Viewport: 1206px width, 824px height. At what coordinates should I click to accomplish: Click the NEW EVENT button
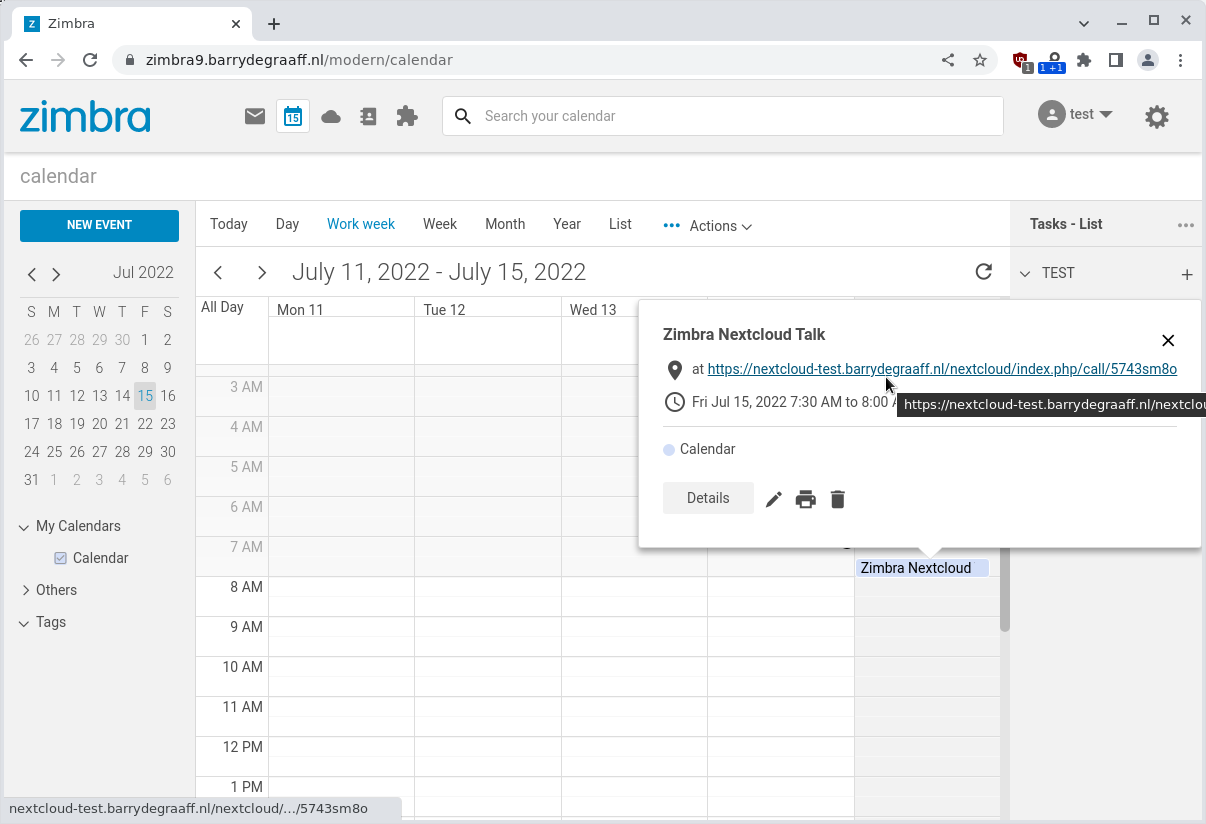point(99,225)
